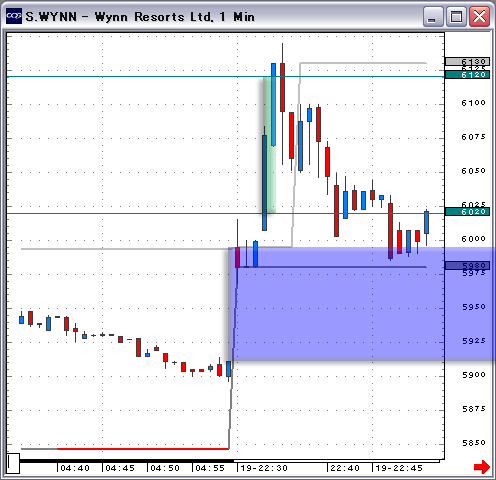Click the window title S.WYNN Wynn Resorts
The image size is (496, 480).
(x=140, y=17)
